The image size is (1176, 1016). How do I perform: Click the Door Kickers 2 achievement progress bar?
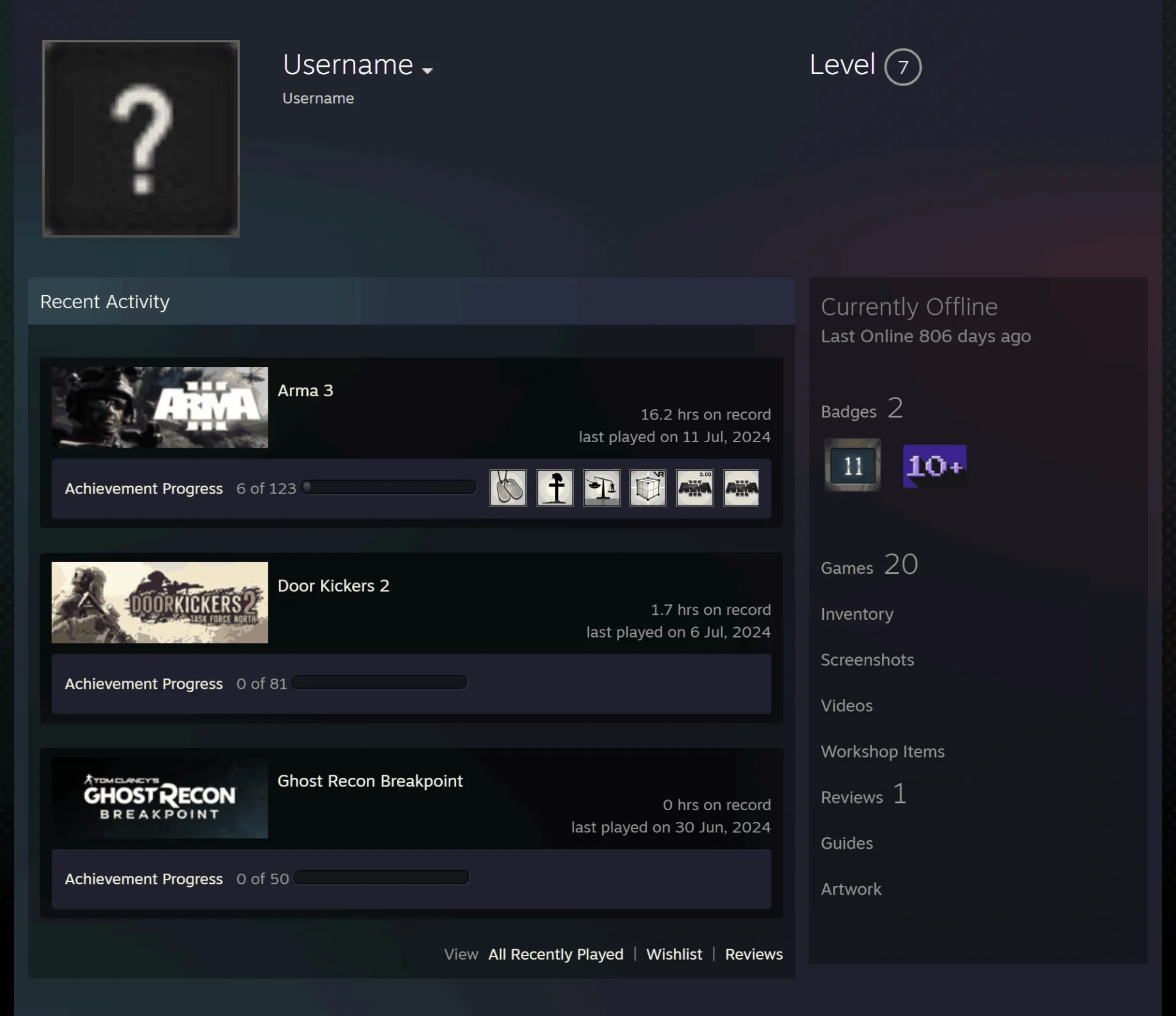coord(379,682)
